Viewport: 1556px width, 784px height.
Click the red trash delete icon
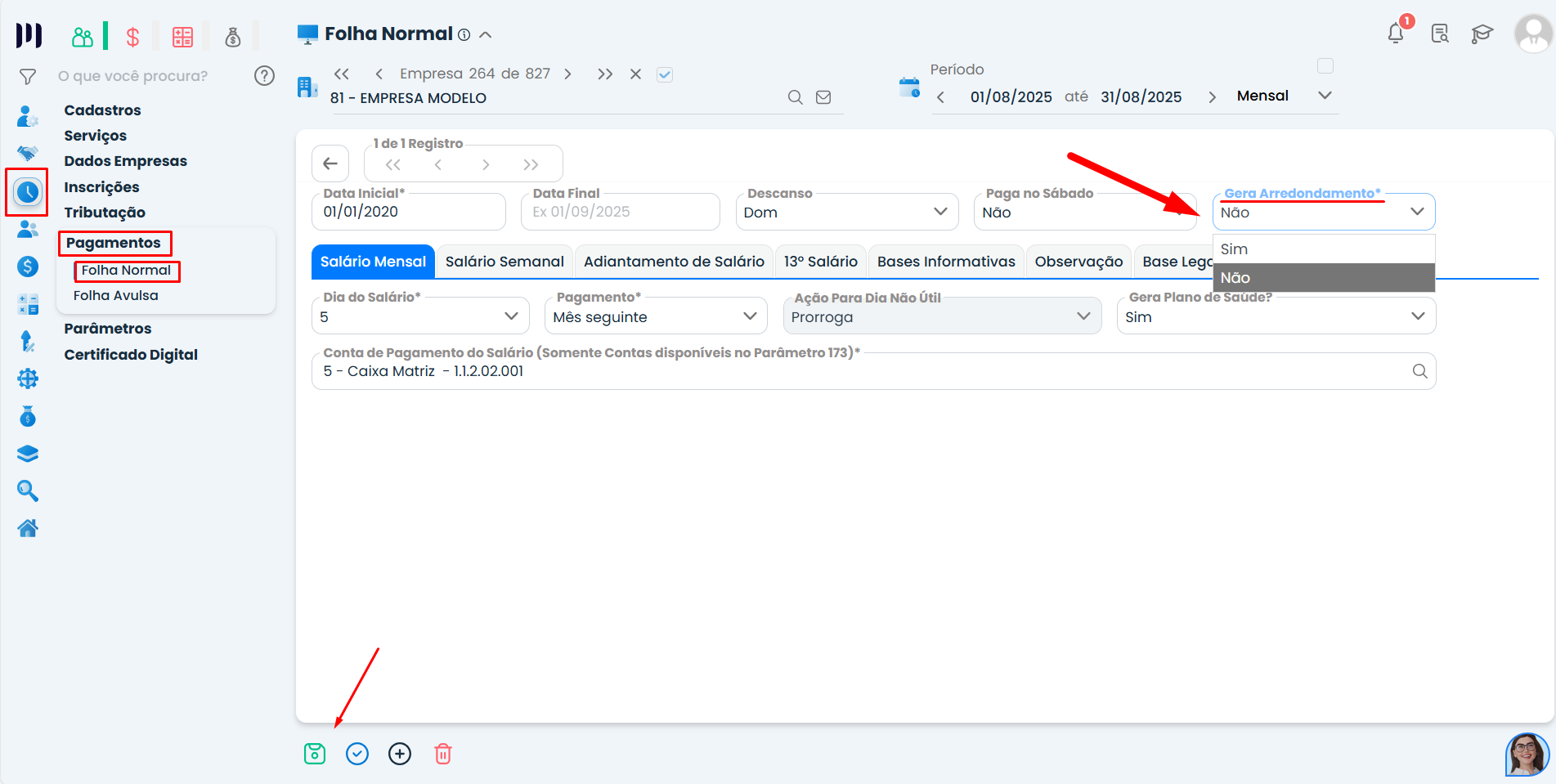(442, 754)
